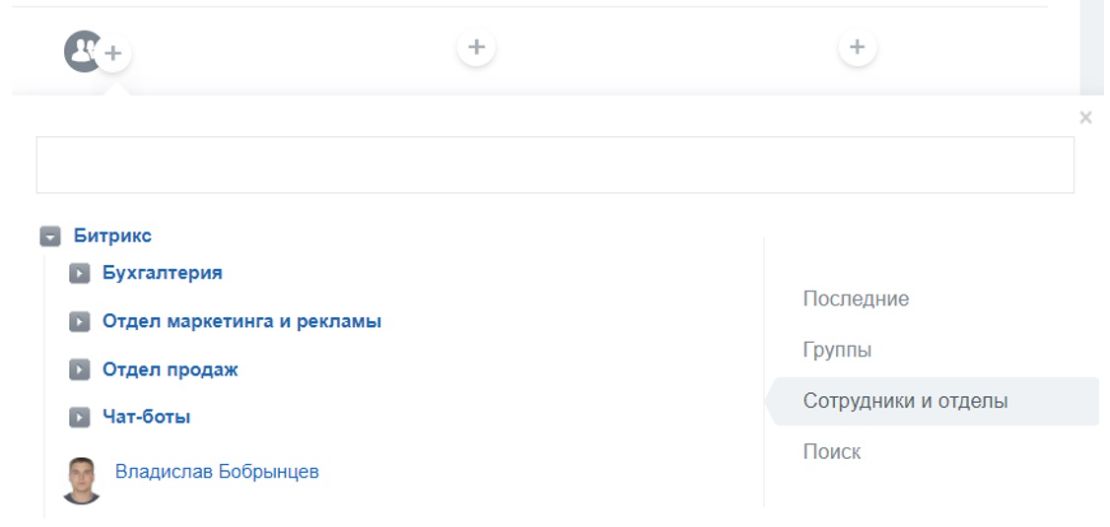Choose employee Владислав Бобрынцев name link
Viewport: 1110px width, 527px height.
217,471
